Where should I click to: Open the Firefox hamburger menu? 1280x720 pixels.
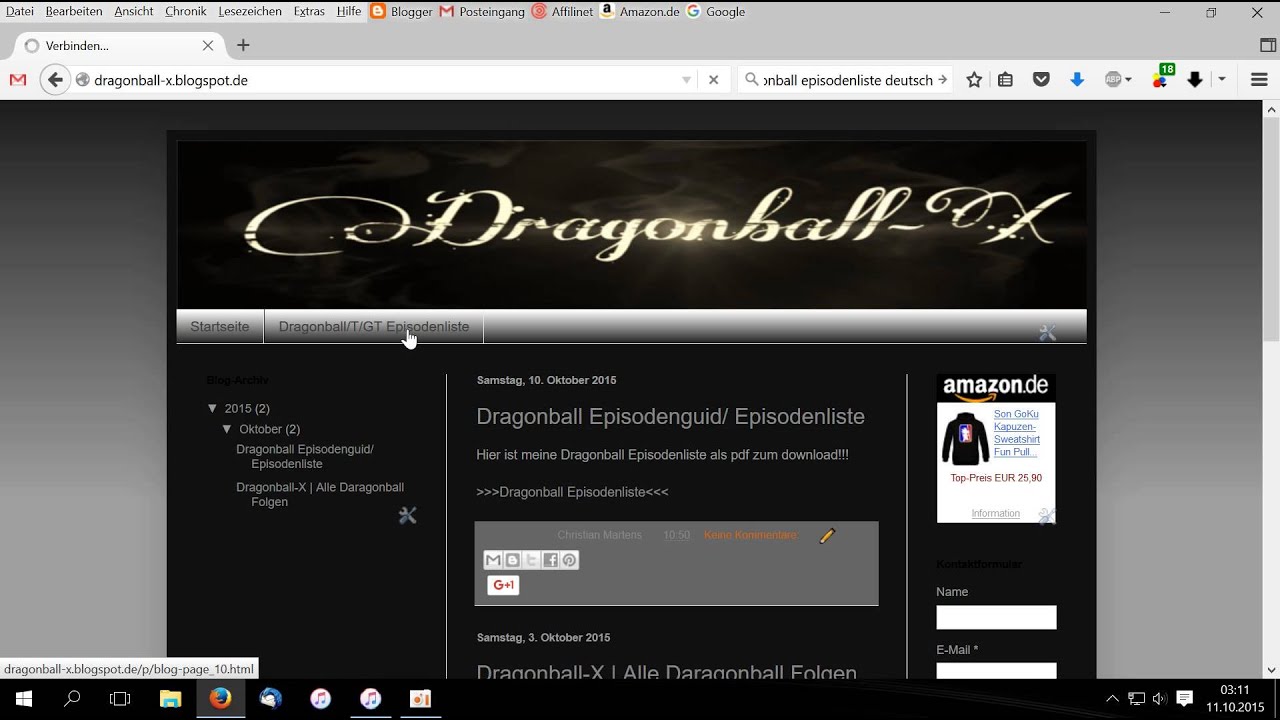pos(1259,80)
